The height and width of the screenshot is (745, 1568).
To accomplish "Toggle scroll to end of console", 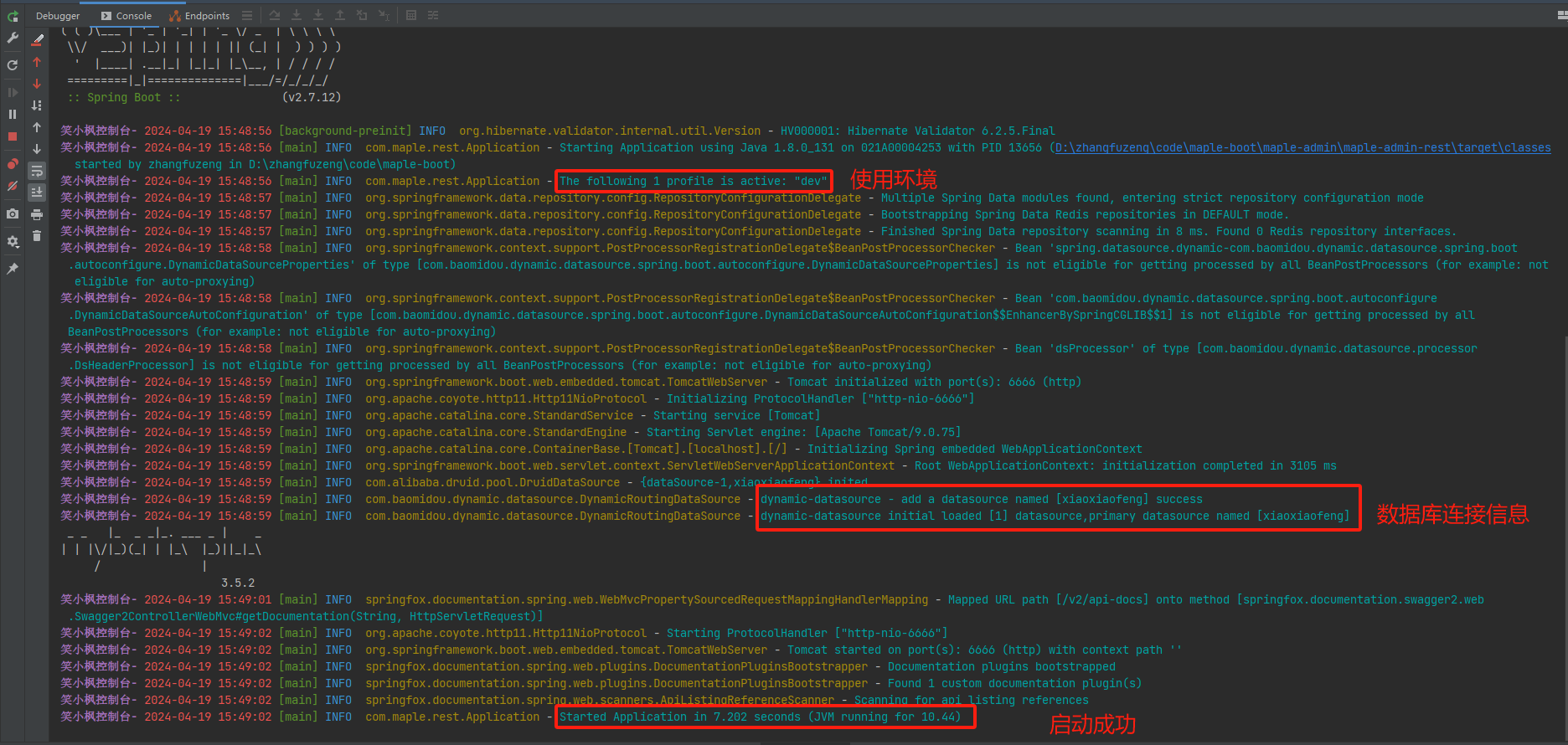I will [x=37, y=193].
